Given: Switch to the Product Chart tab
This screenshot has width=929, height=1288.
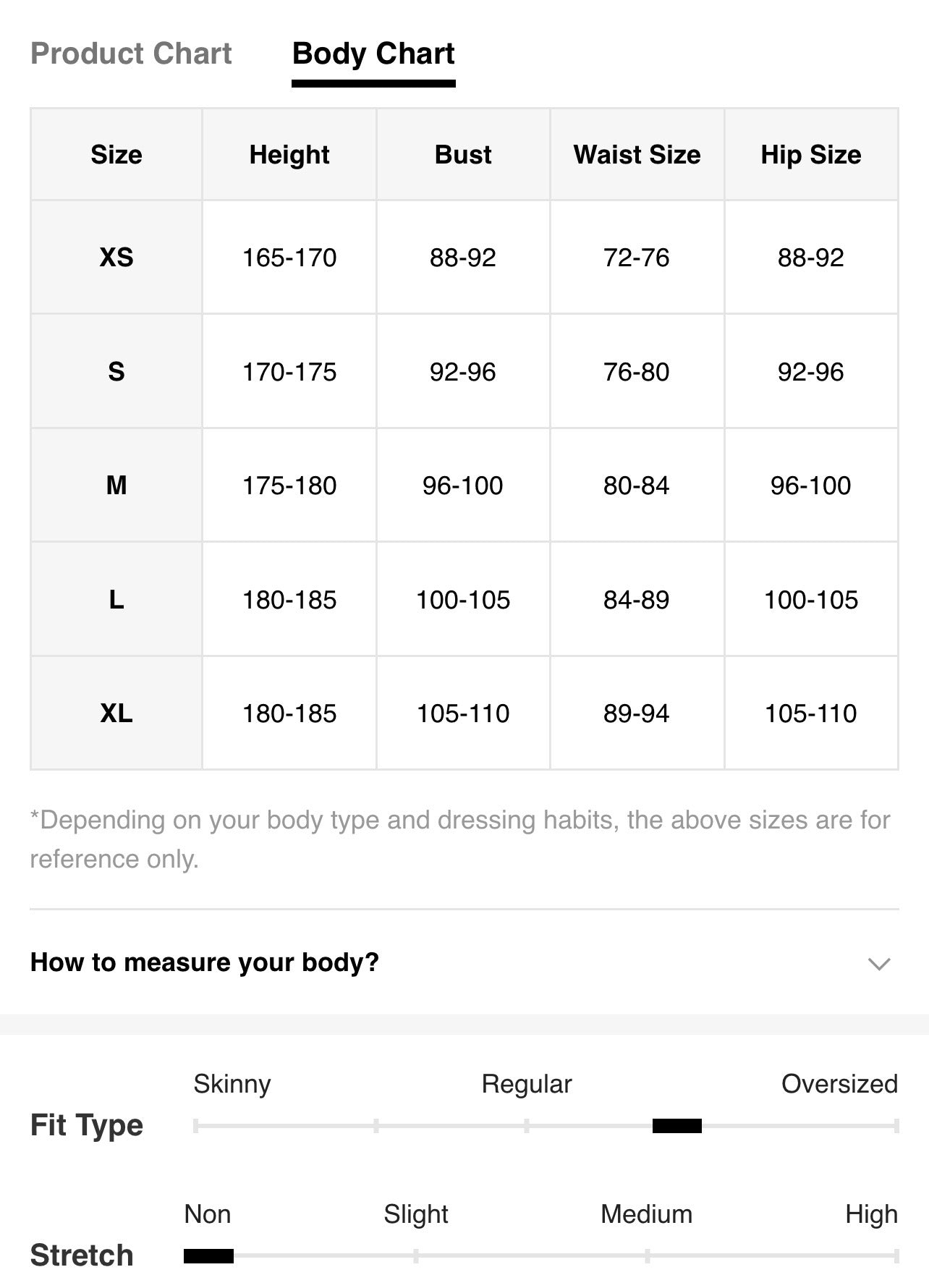Looking at the screenshot, I should point(131,54).
